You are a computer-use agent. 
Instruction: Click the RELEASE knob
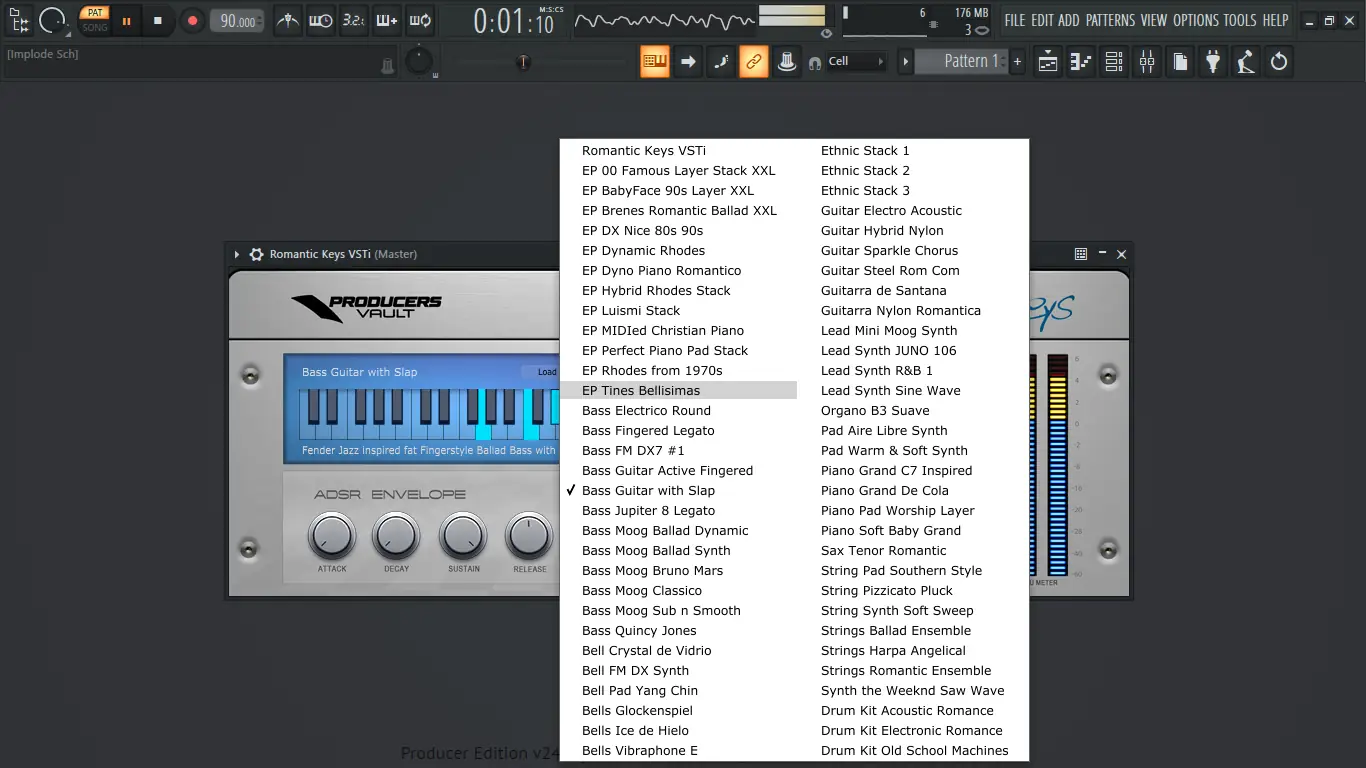coord(530,537)
